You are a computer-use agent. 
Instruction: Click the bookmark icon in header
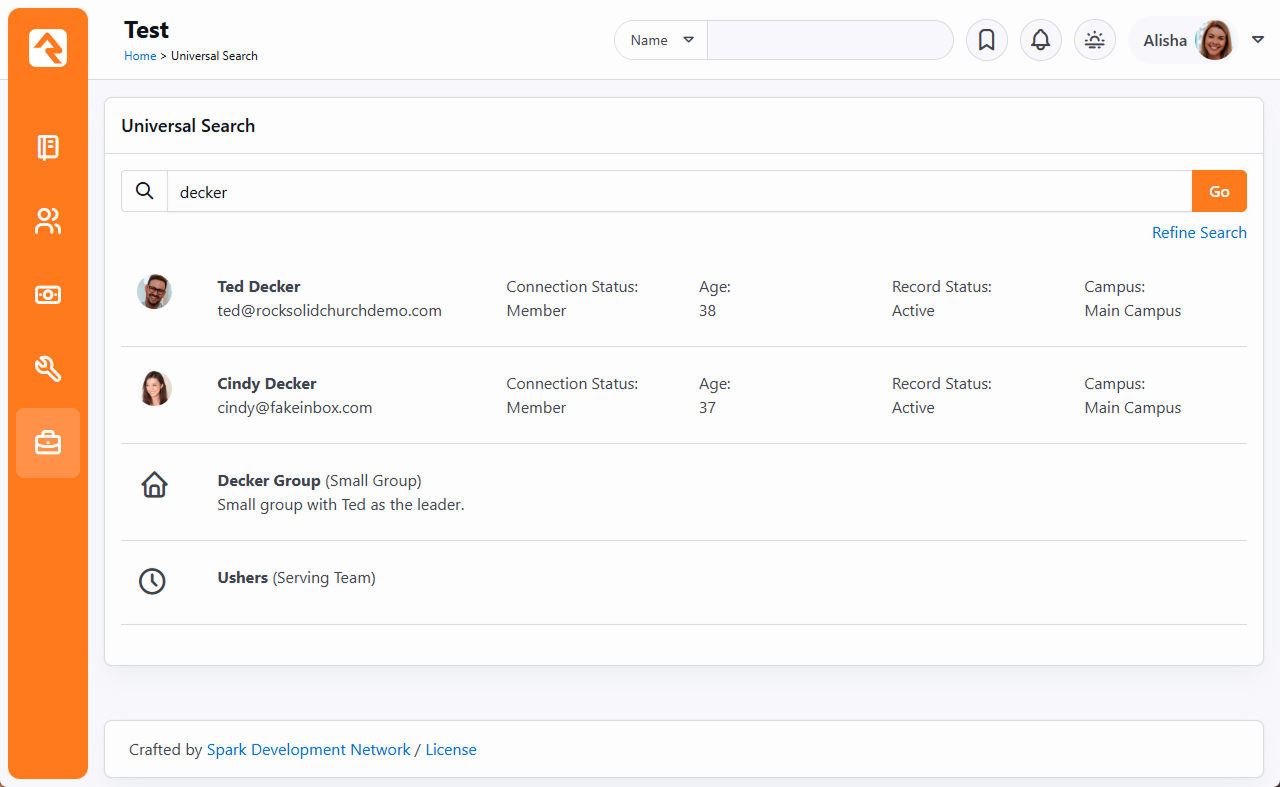pos(986,41)
